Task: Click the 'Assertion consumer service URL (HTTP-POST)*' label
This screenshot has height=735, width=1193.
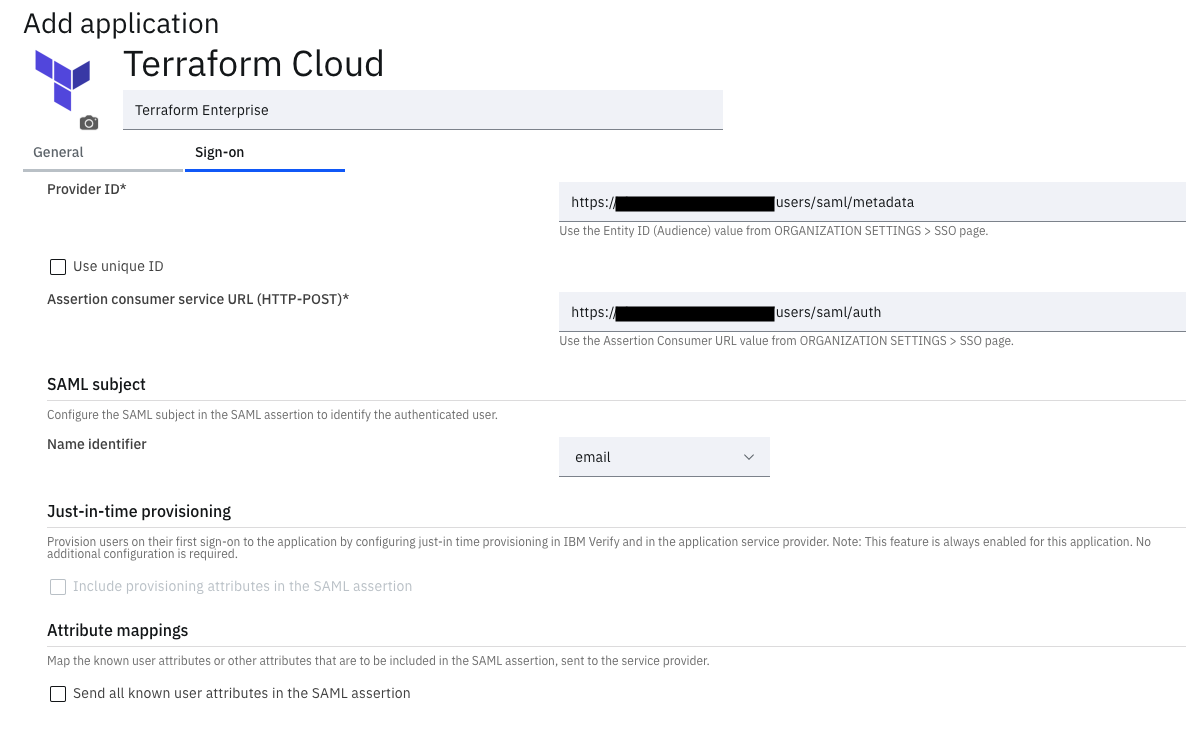Action: point(198,299)
